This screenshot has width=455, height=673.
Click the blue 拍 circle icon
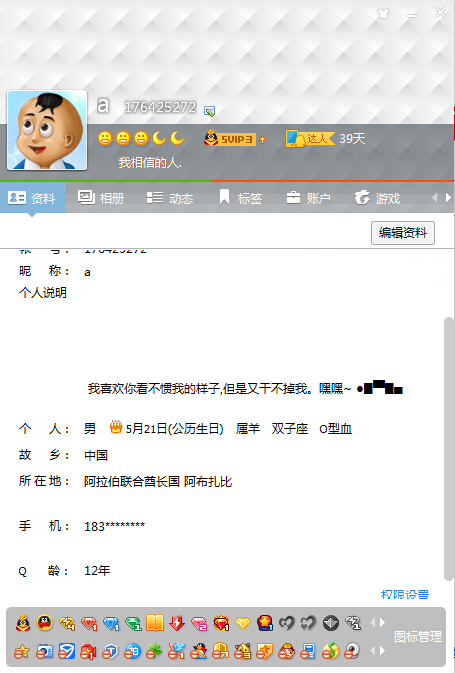132,652
